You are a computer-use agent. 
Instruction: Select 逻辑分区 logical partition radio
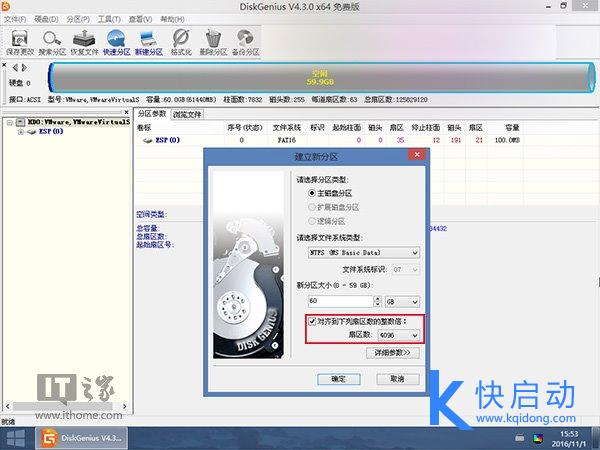[x=312, y=221]
